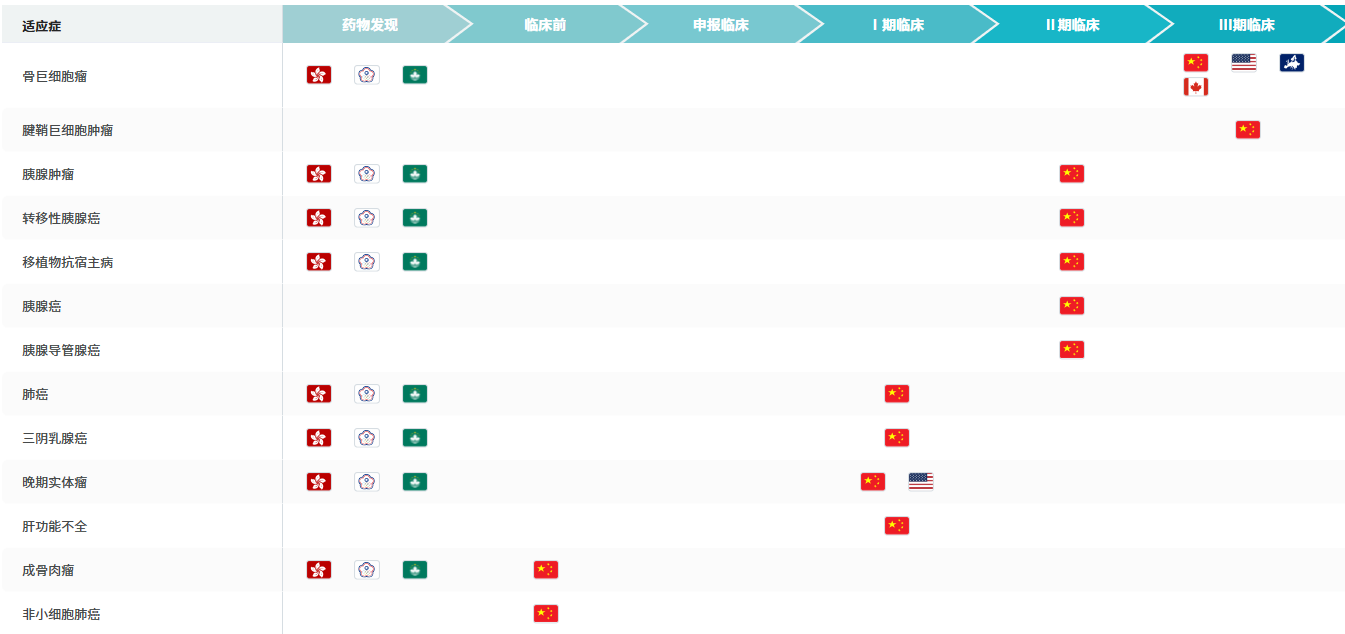The height and width of the screenshot is (634, 1345).
Task: Click the China flag in 非小细胞肺癌 row
Action: tap(546, 614)
